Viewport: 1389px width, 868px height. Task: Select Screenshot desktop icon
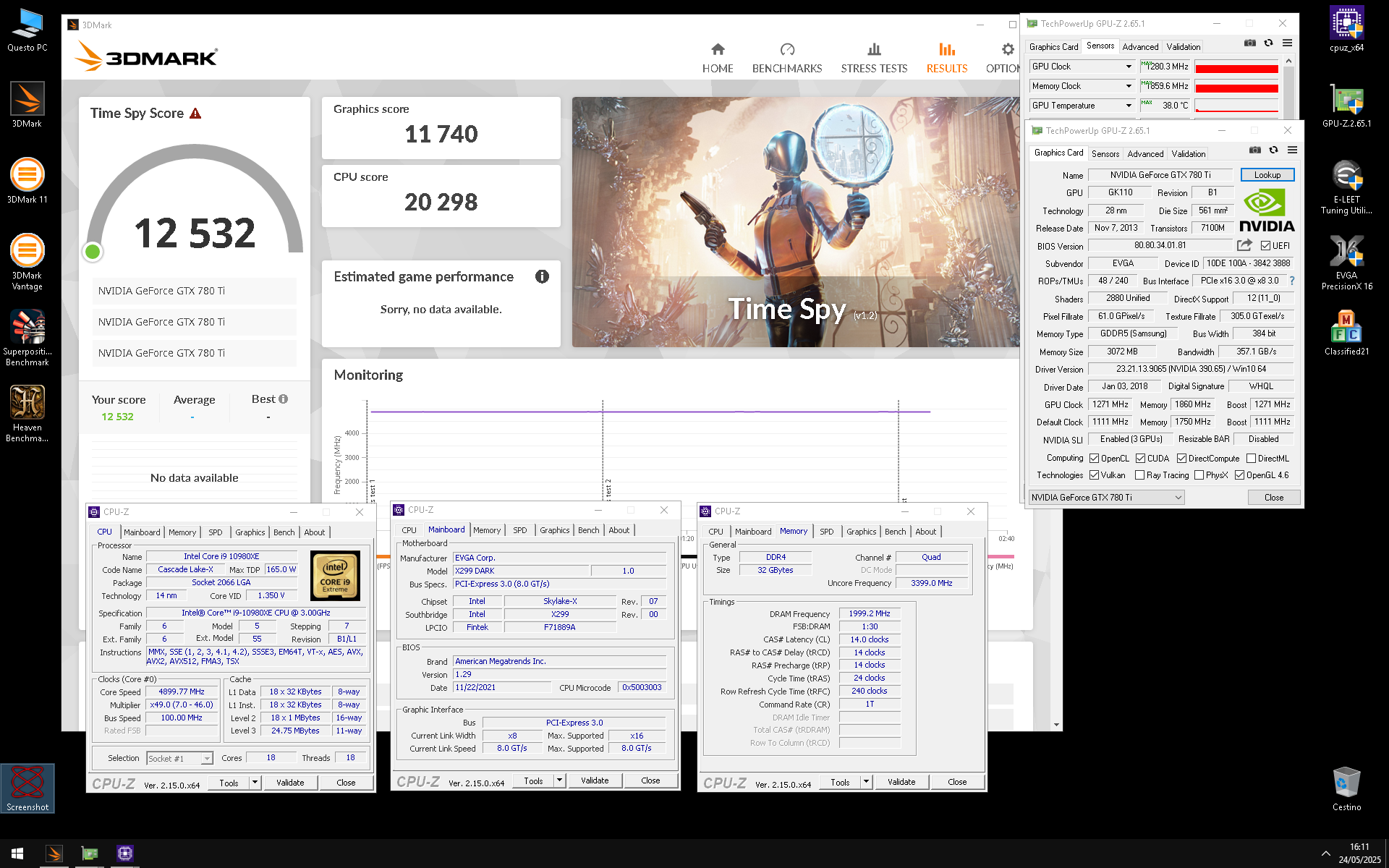click(x=27, y=788)
